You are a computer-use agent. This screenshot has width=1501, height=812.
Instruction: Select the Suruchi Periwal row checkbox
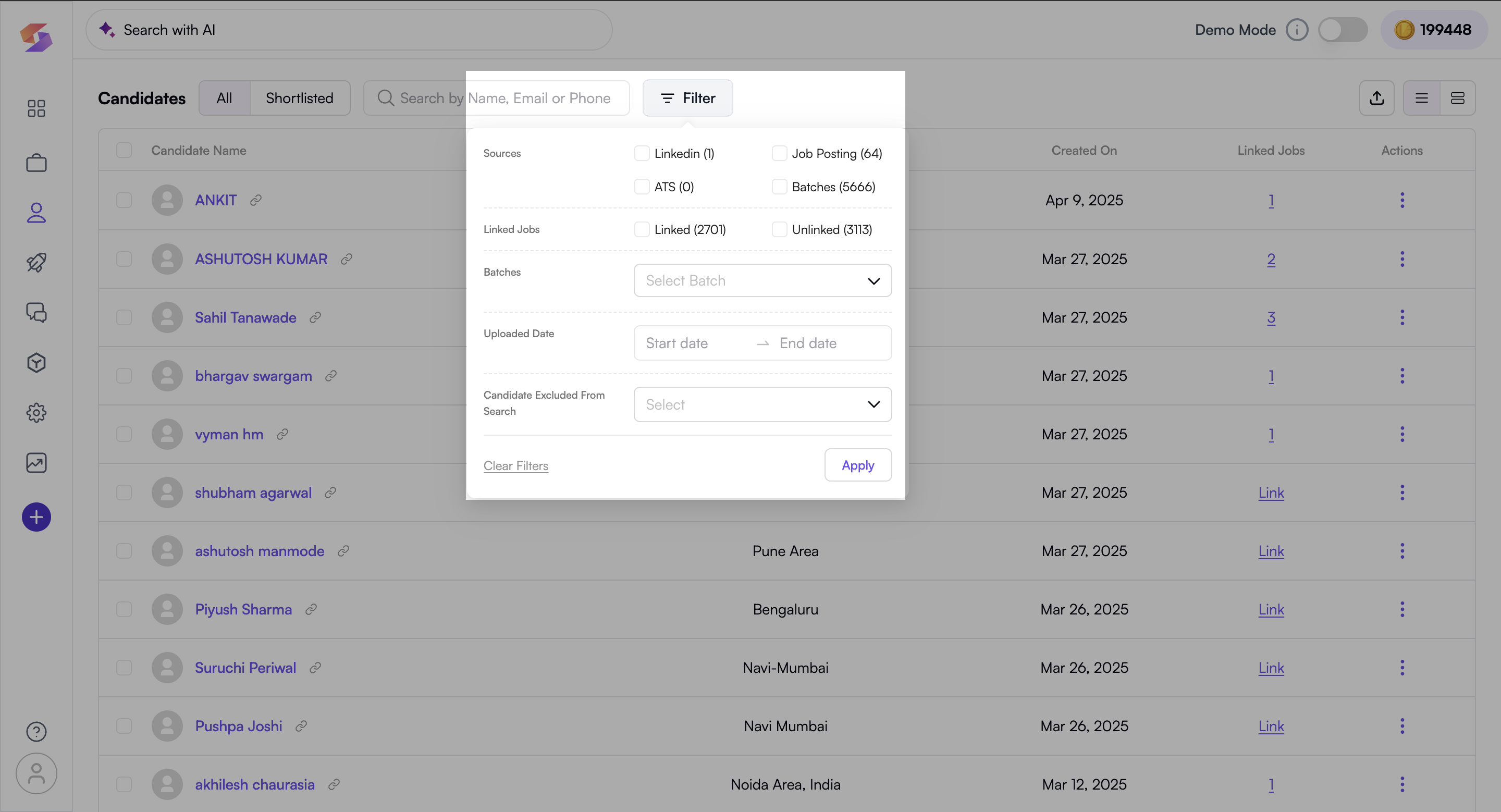click(x=124, y=668)
